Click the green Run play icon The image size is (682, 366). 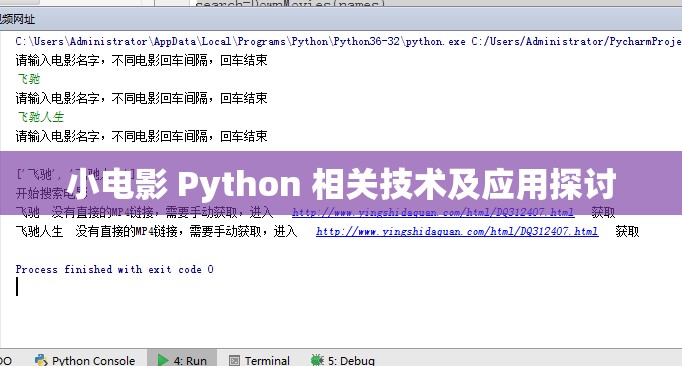click(163, 360)
